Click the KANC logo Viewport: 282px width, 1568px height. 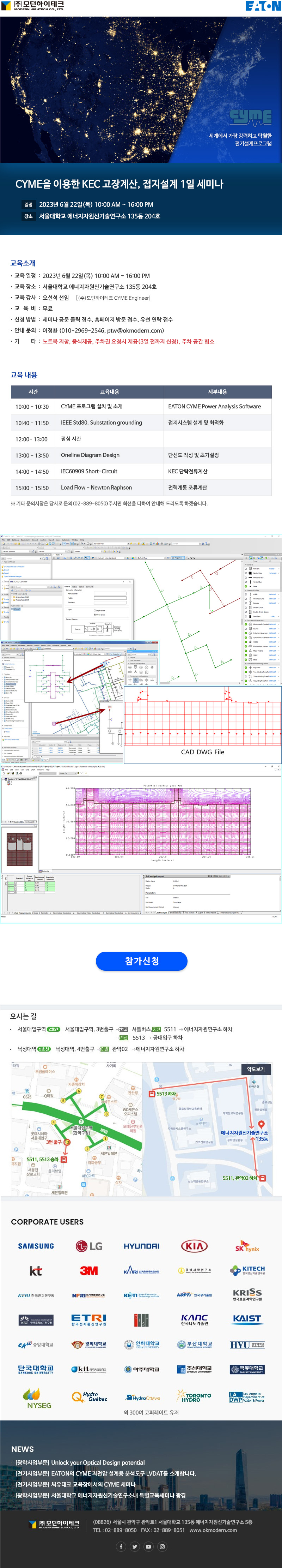pos(195,1319)
